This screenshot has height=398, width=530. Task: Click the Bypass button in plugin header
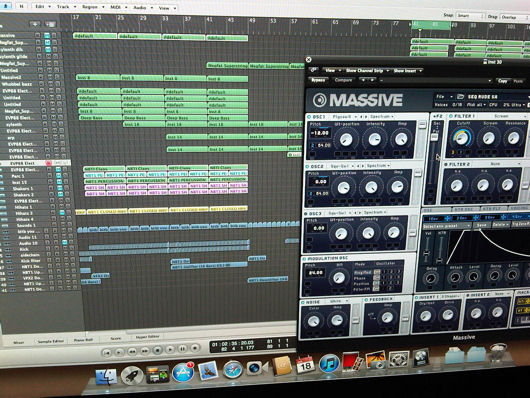pyautogui.click(x=318, y=80)
